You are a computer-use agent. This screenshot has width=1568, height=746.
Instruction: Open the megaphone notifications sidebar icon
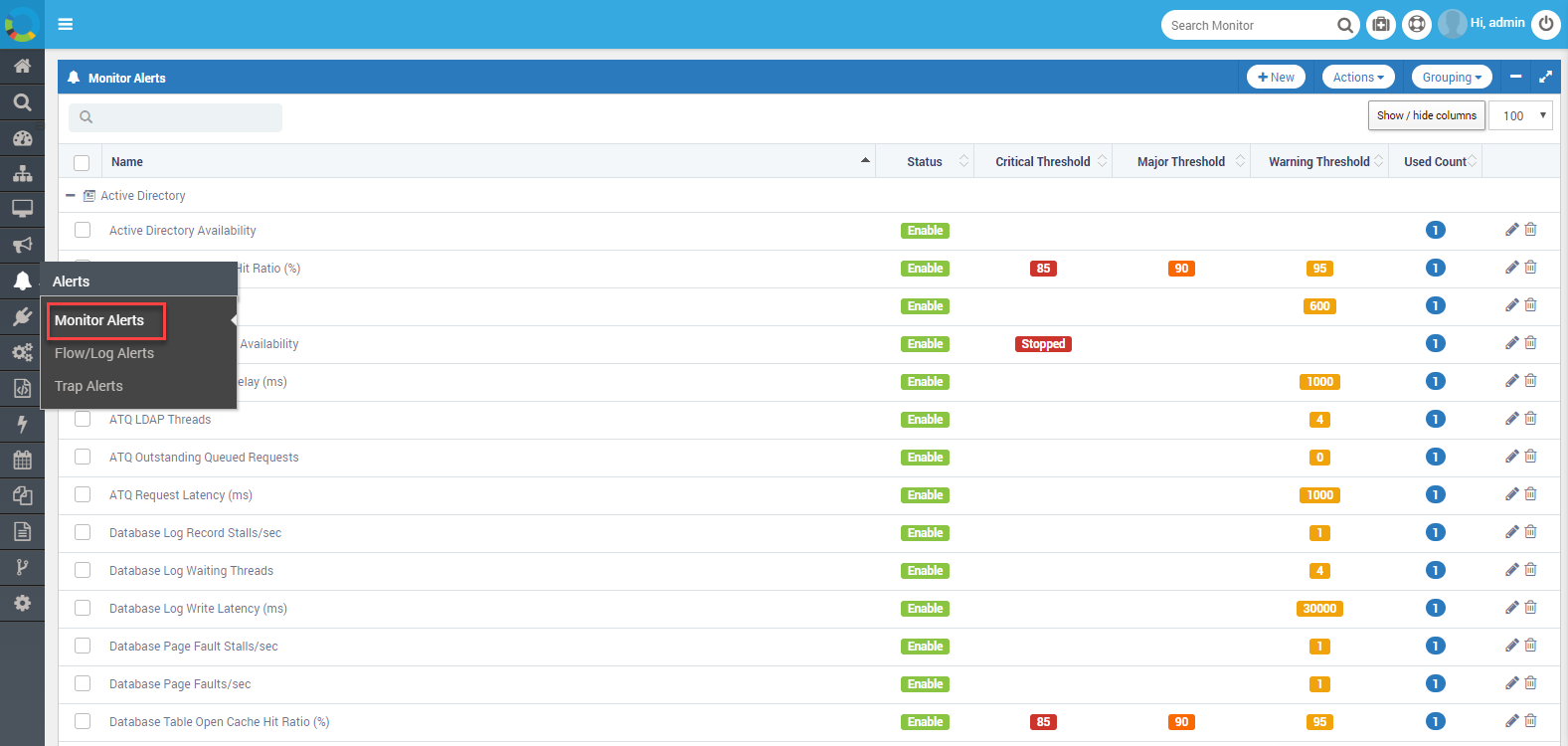tap(22, 245)
